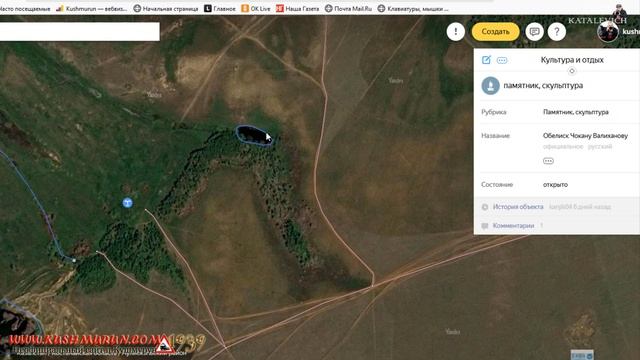This screenshot has height=360, width=640.
Task: Click the history clock icon
Action: [x=485, y=207]
